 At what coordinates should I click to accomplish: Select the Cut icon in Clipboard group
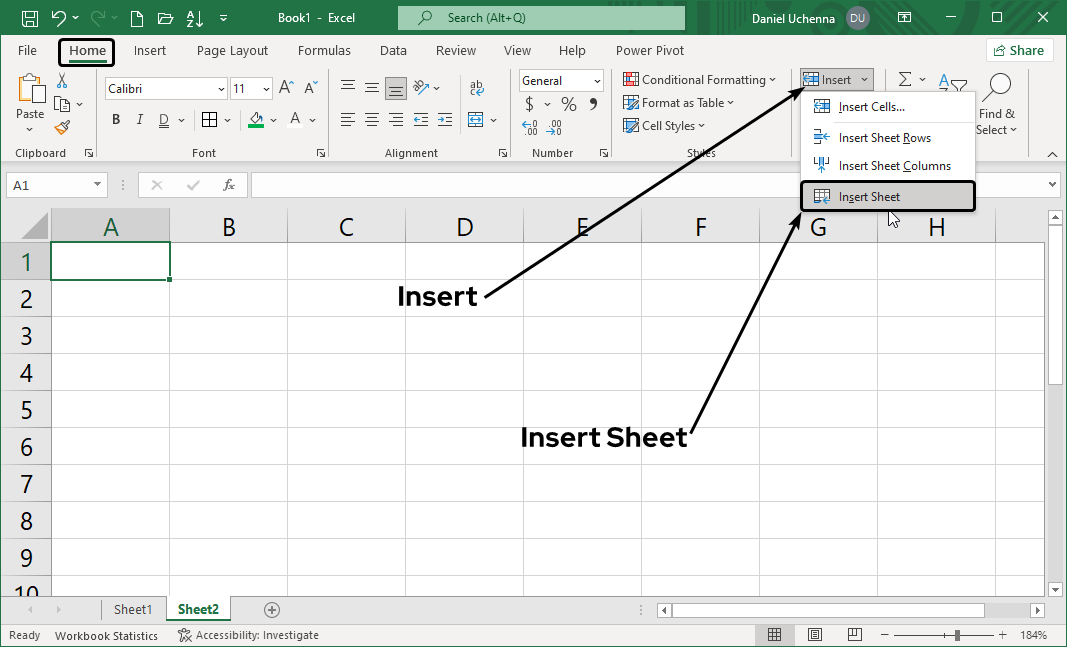61,80
